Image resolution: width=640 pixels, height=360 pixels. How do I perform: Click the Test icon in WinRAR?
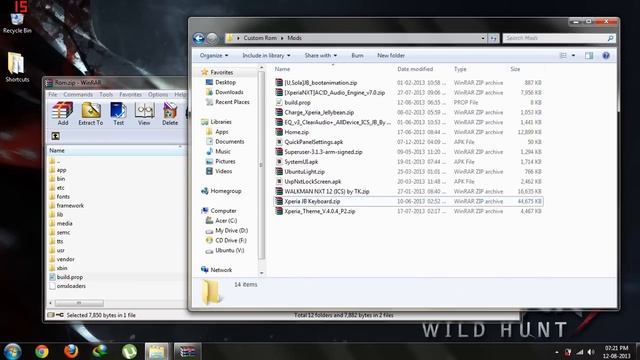coord(118,113)
